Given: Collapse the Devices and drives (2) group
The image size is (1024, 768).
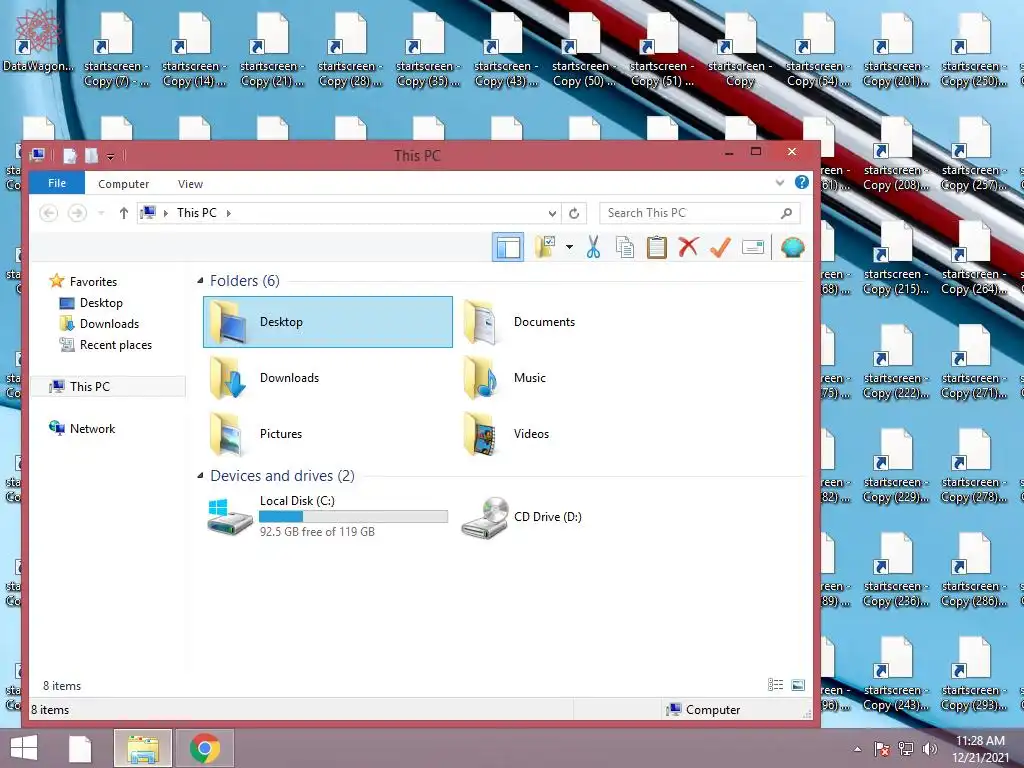Looking at the screenshot, I should point(200,475).
